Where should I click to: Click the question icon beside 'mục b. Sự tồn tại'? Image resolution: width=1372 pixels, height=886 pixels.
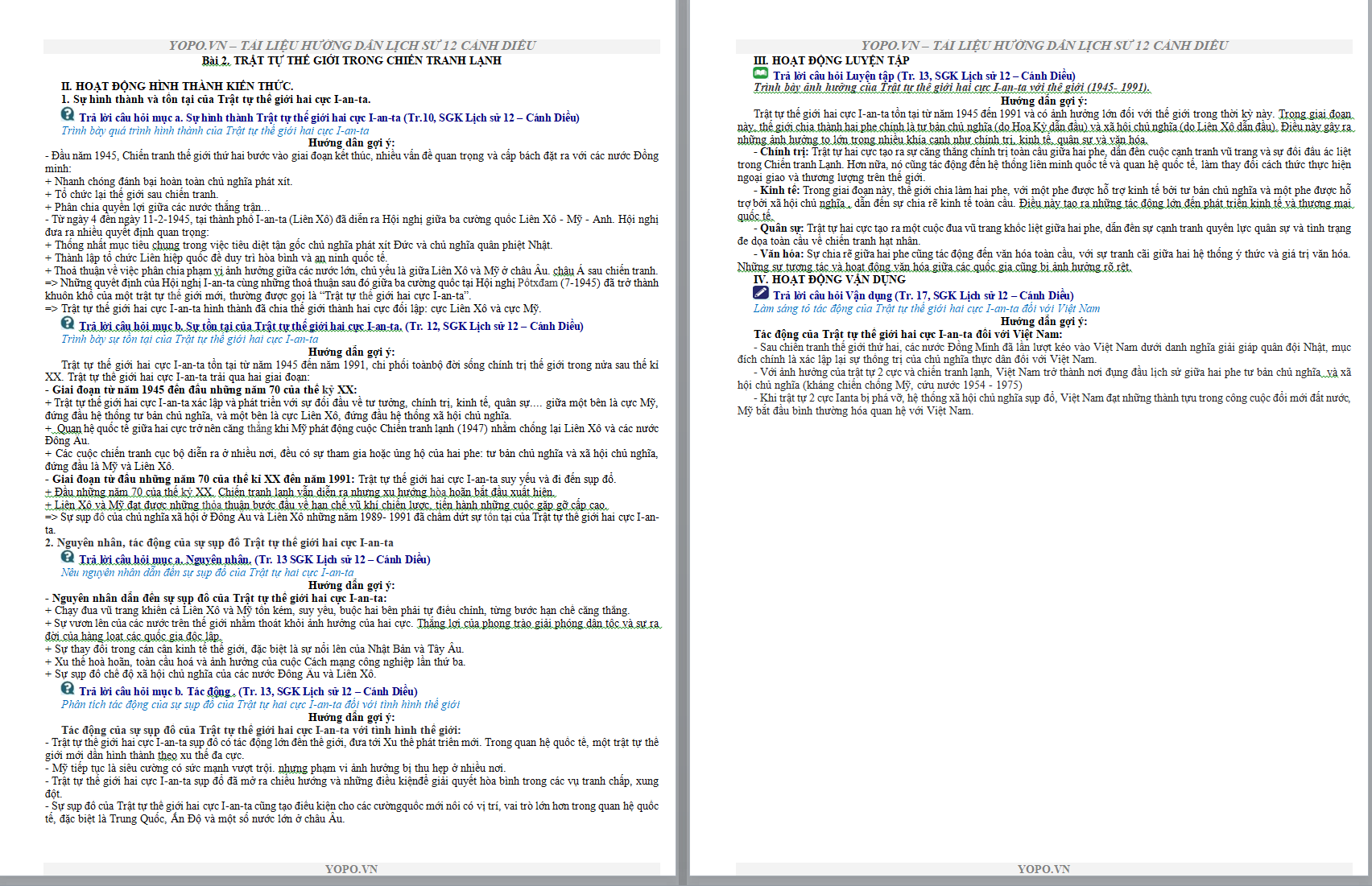[68, 323]
